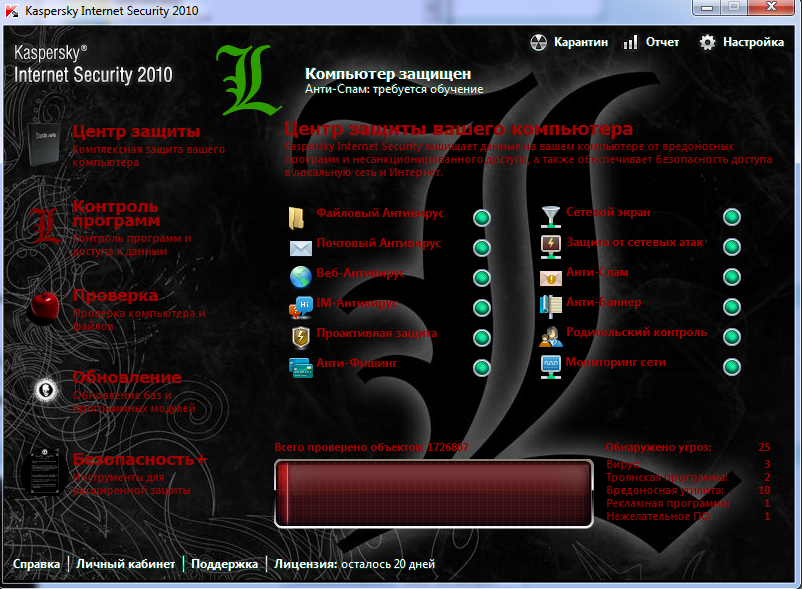
Task: Toggle the Анти-Фишинг green status indicator
Action: coord(482,368)
